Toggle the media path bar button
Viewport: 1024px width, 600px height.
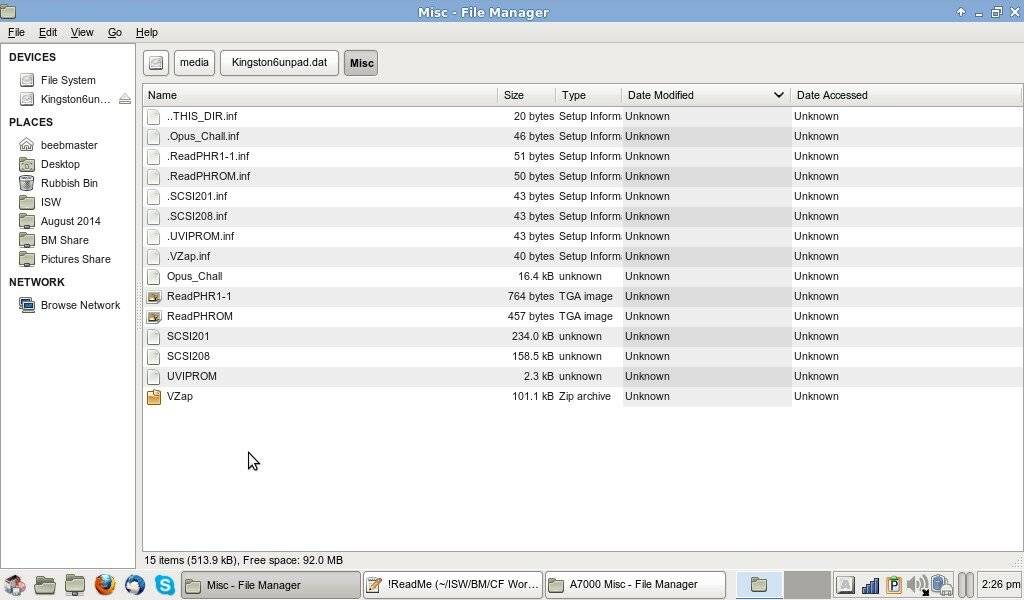click(194, 63)
